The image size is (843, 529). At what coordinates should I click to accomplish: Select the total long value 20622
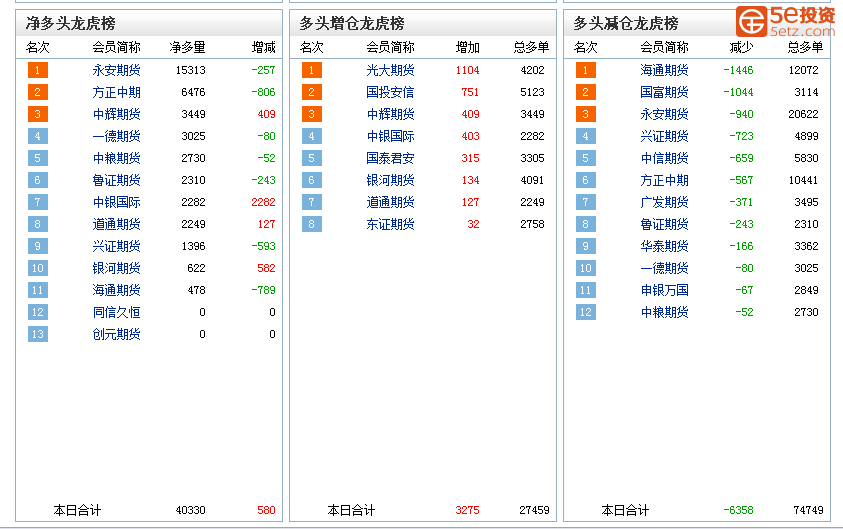pyautogui.click(x=803, y=115)
